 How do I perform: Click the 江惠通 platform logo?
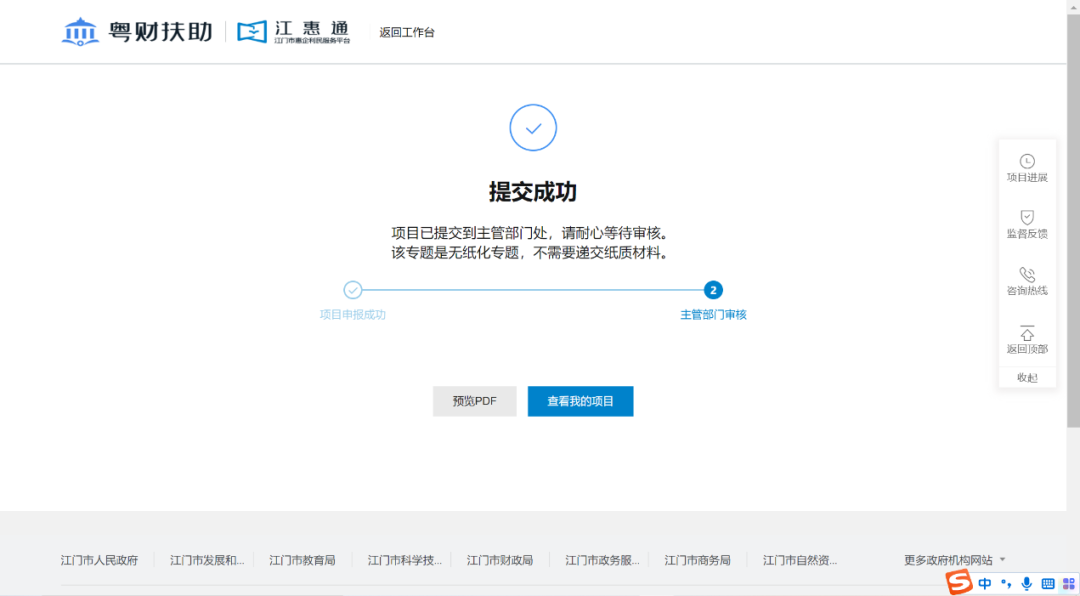point(294,32)
